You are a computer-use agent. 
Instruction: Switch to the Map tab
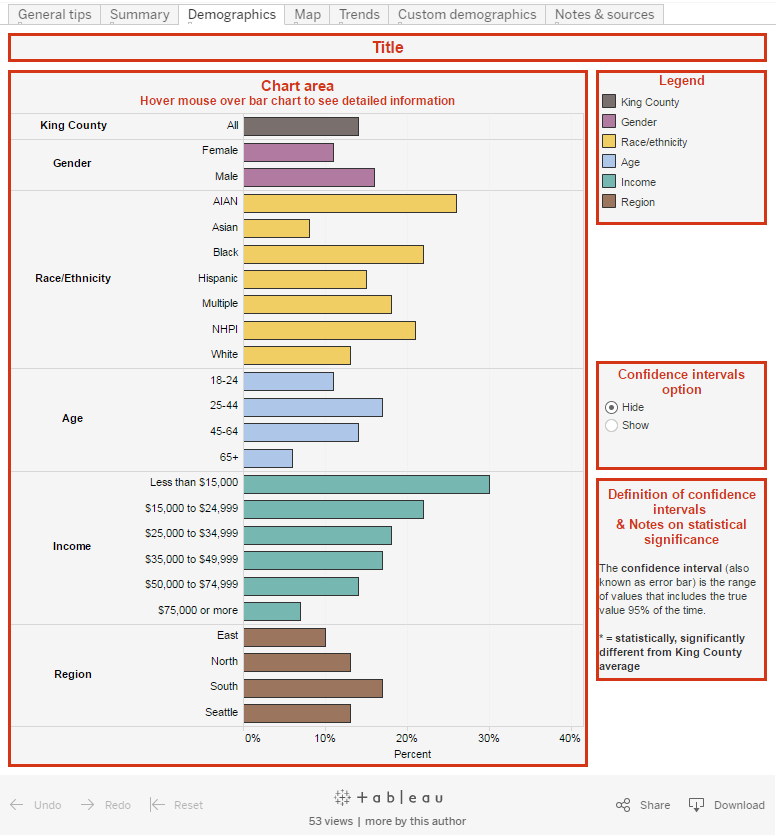coord(307,15)
